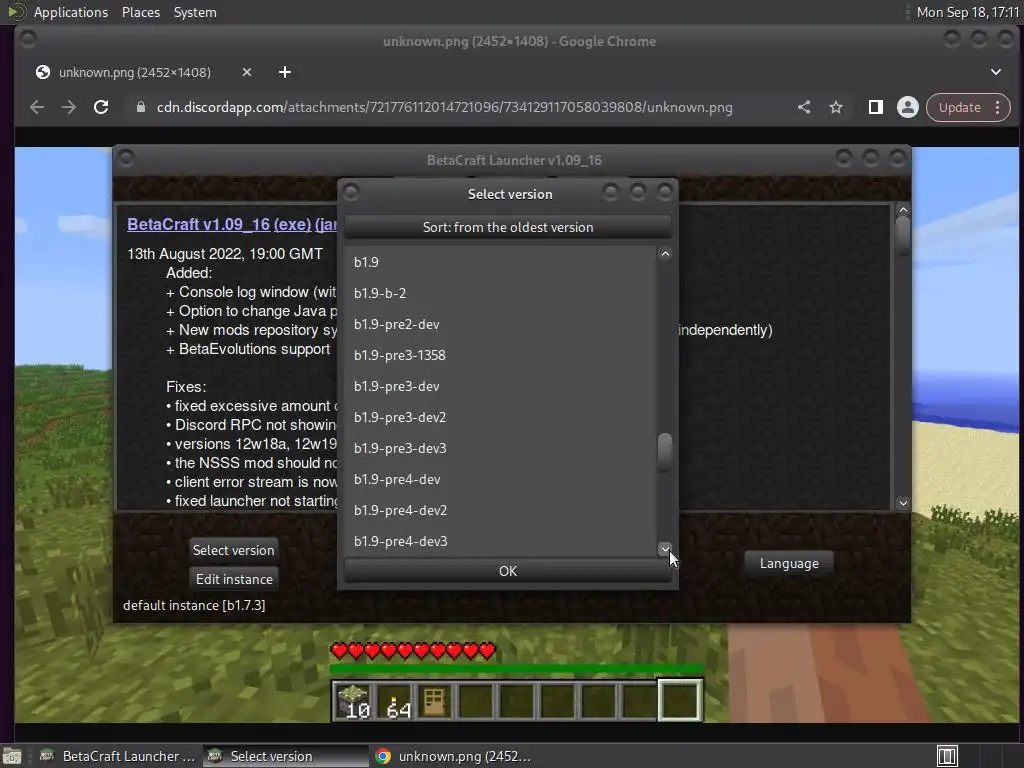The image size is (1024, 768).
Task: Switch to Select version taskbar item
Action: (x=285, y=756)
